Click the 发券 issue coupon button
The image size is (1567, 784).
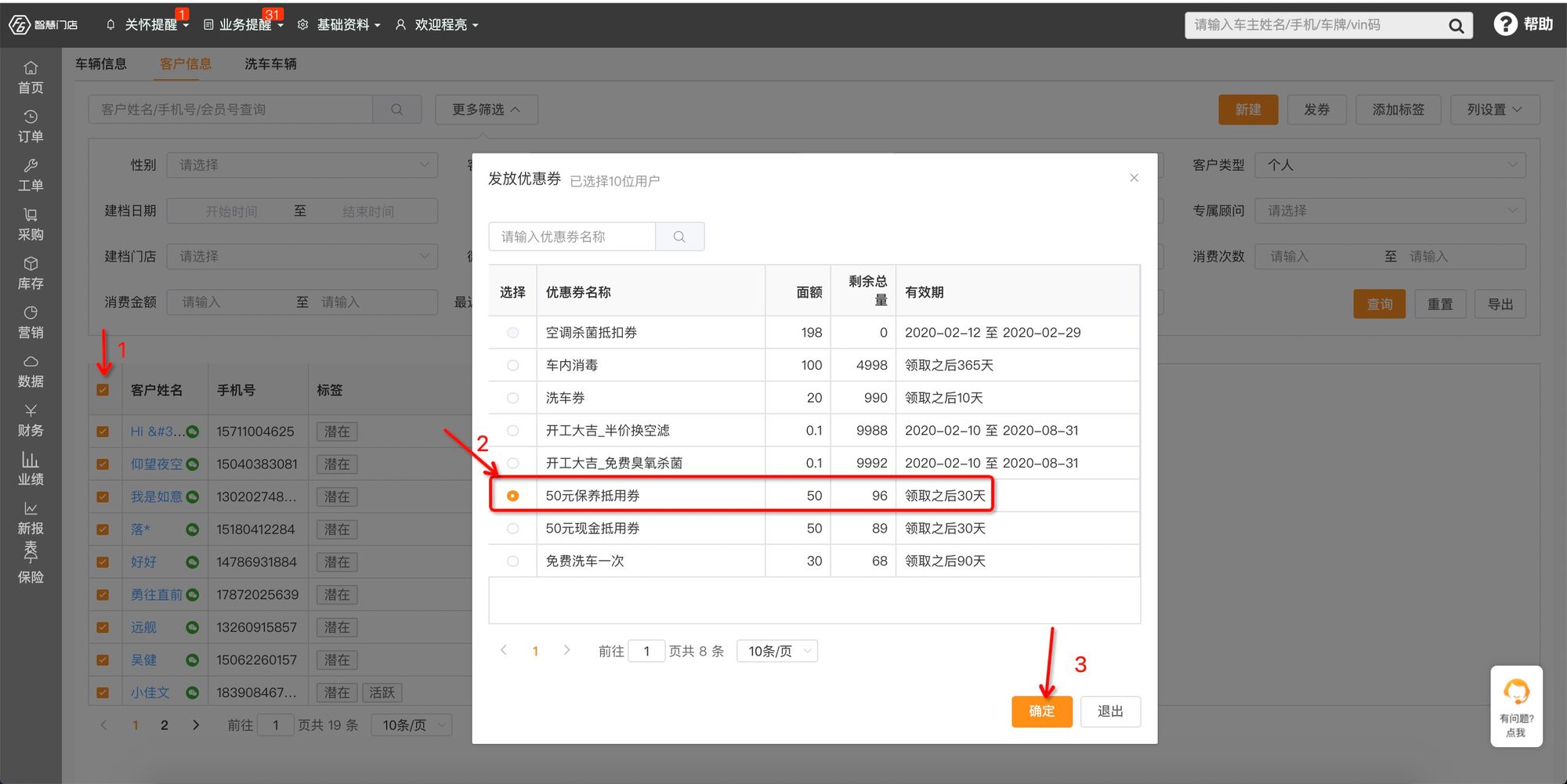pos(1317,110)
